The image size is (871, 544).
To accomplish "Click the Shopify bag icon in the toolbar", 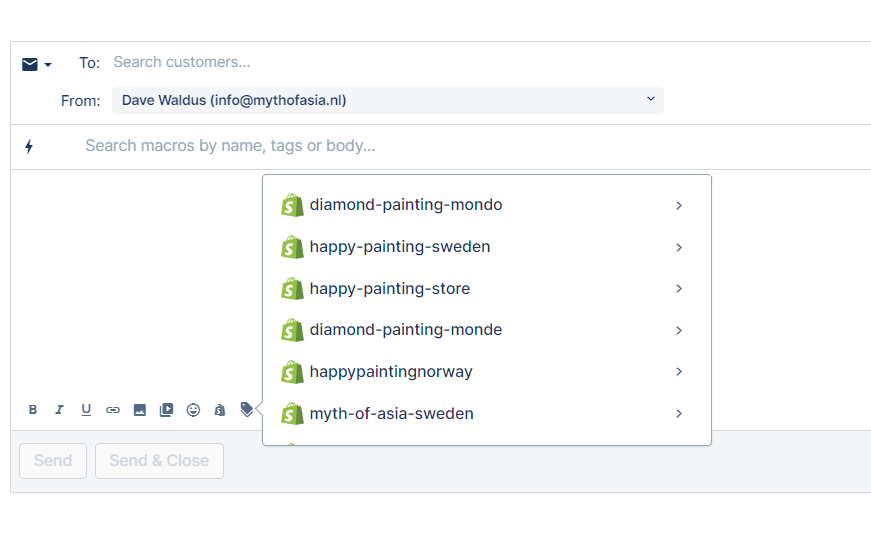I will coord(220,410).
